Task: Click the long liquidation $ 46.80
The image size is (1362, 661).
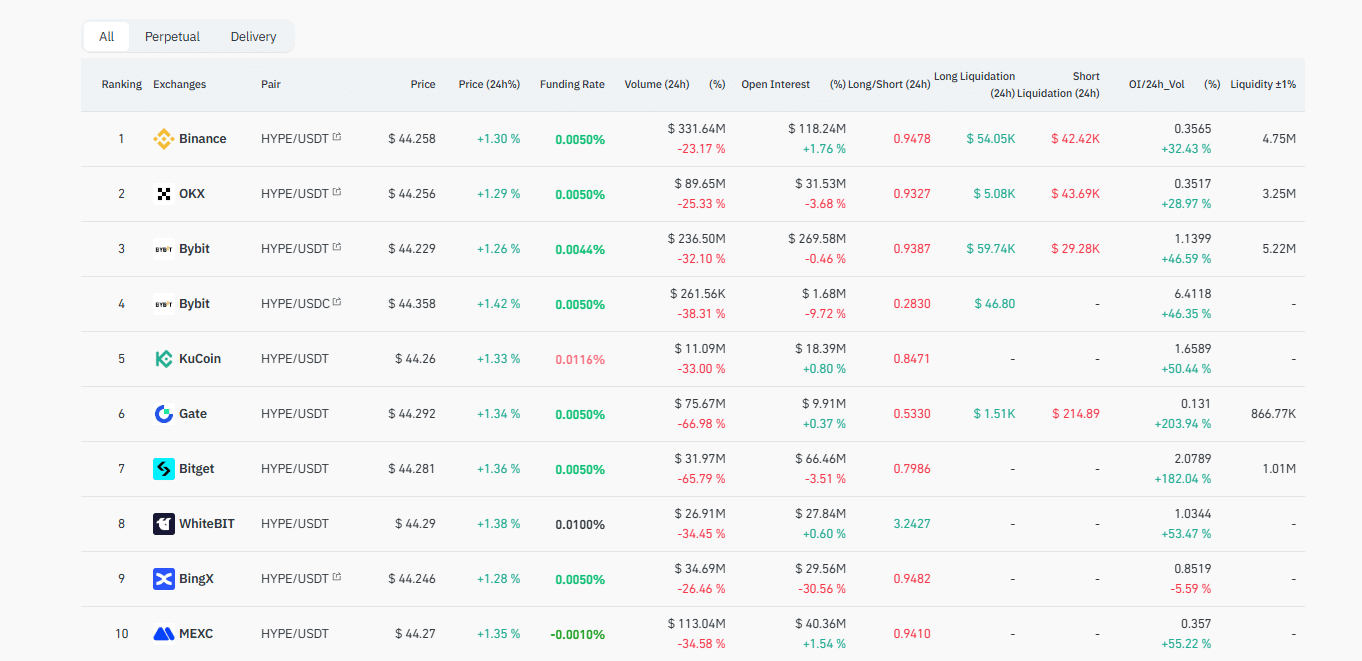Action: pyautogui.click(x=995, y=304)
